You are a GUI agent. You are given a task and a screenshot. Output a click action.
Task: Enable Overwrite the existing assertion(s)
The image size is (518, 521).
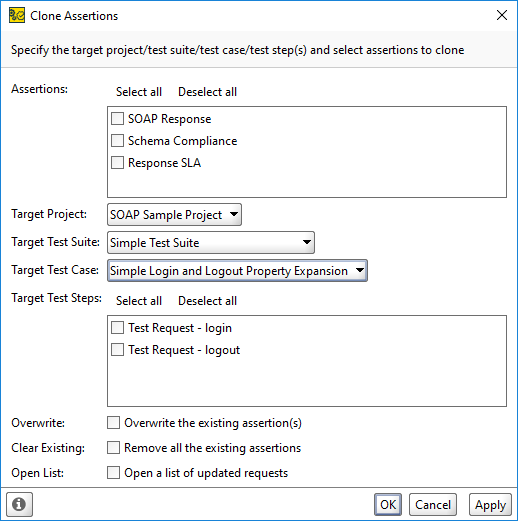[113, 422]
